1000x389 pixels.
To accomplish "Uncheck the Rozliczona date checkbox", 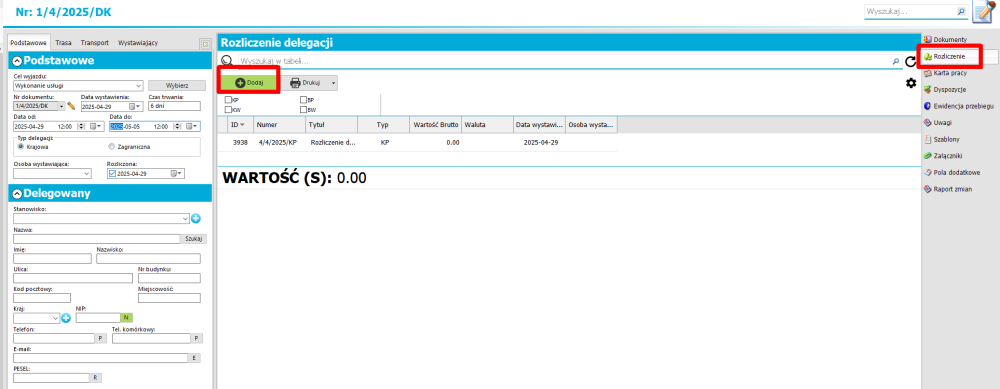I will tap(112, 173).
